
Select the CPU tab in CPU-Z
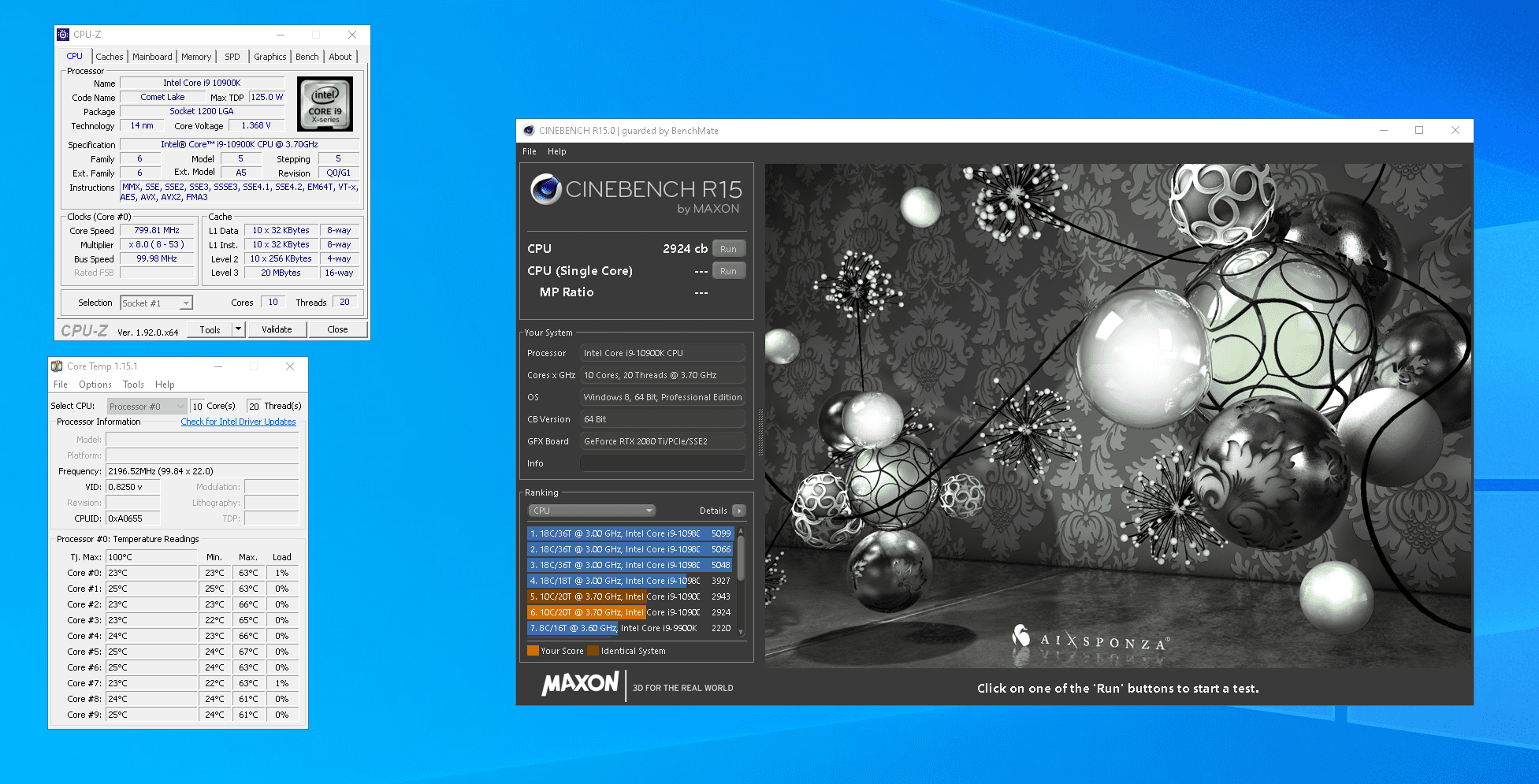pyautogui.click(x=75, y=56)
